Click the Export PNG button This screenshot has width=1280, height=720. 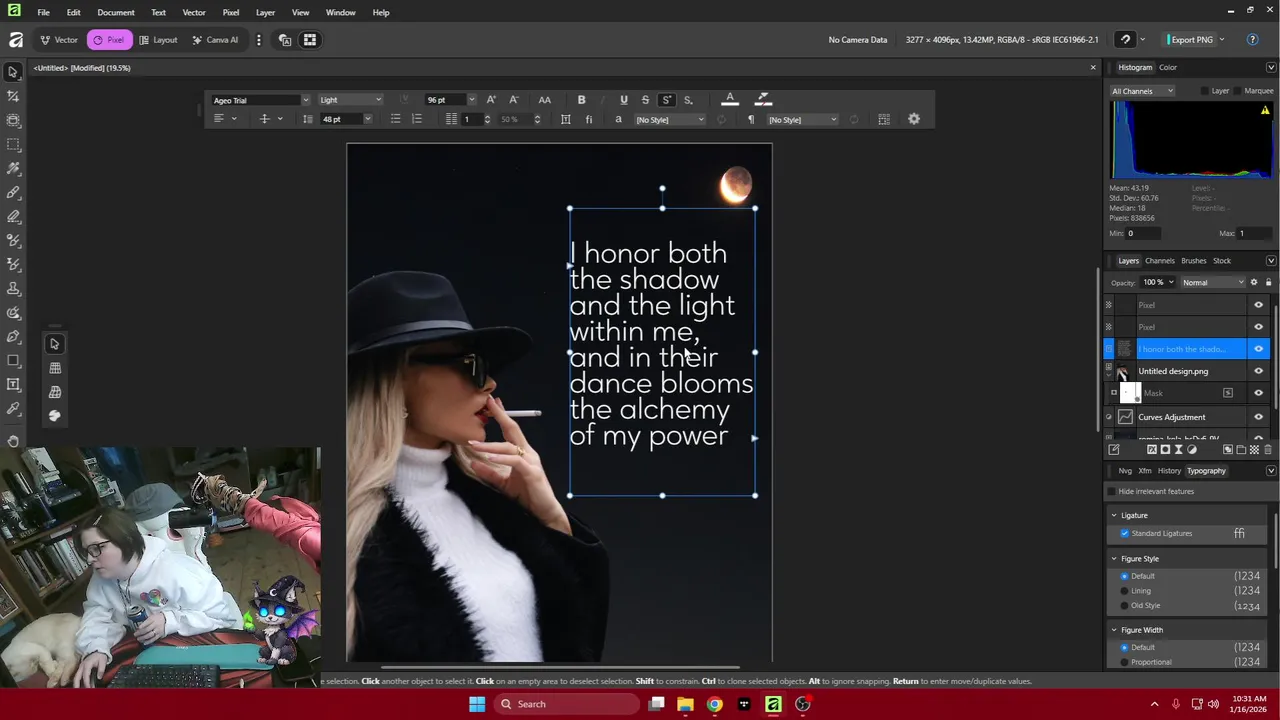pyautogui.click(x=1189, y=40)
